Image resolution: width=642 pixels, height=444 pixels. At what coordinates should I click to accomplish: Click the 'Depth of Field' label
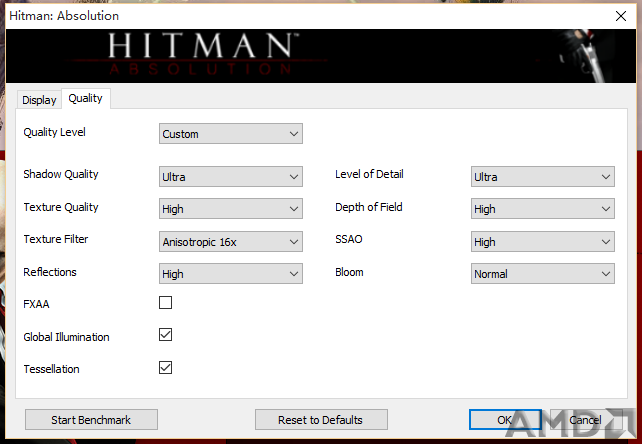(x=368, y=207)
